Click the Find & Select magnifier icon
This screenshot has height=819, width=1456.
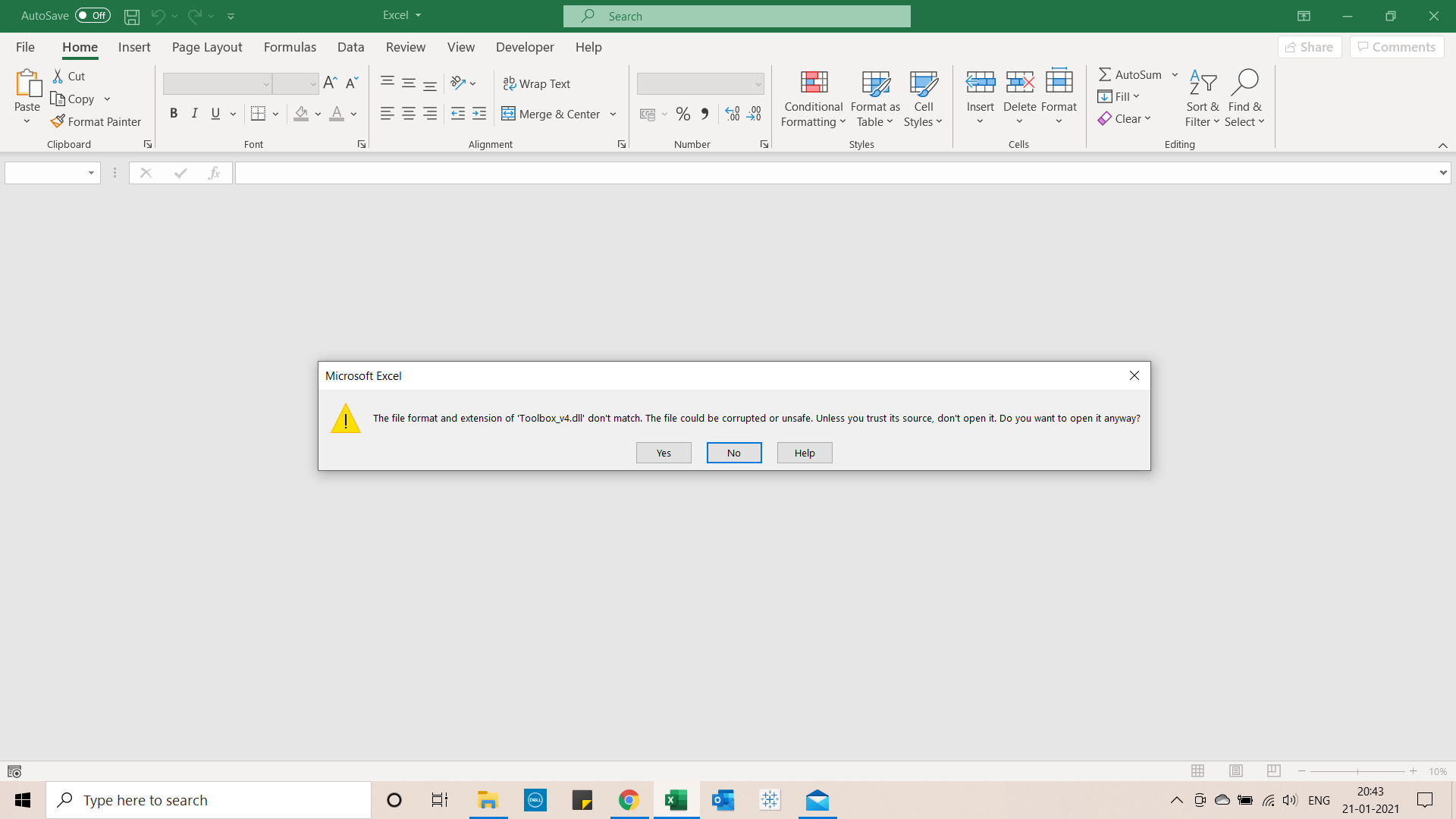pos(1245,82)
